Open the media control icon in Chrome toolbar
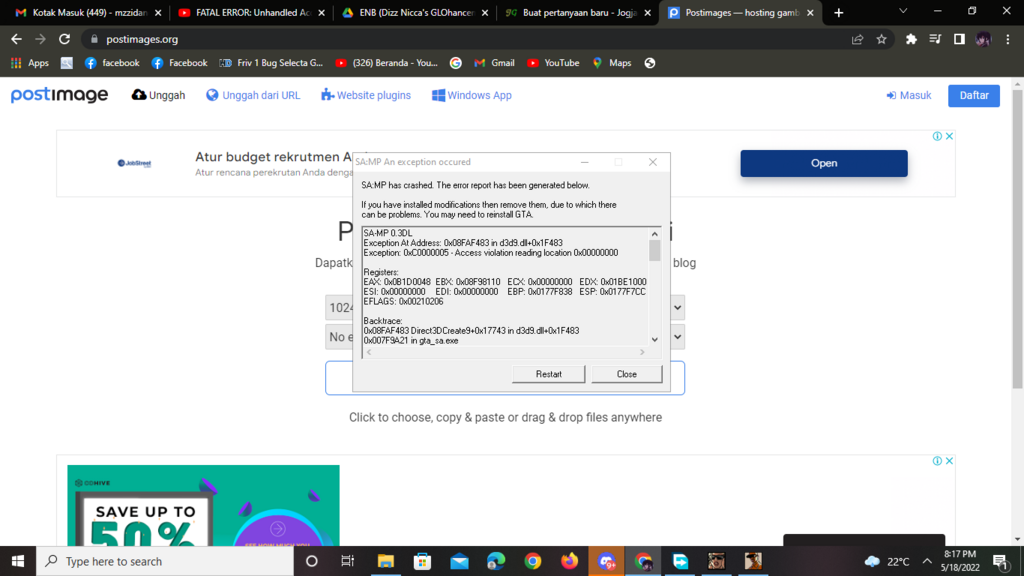The height and width of the screenshot is (576, 1024). pos(935,39)
